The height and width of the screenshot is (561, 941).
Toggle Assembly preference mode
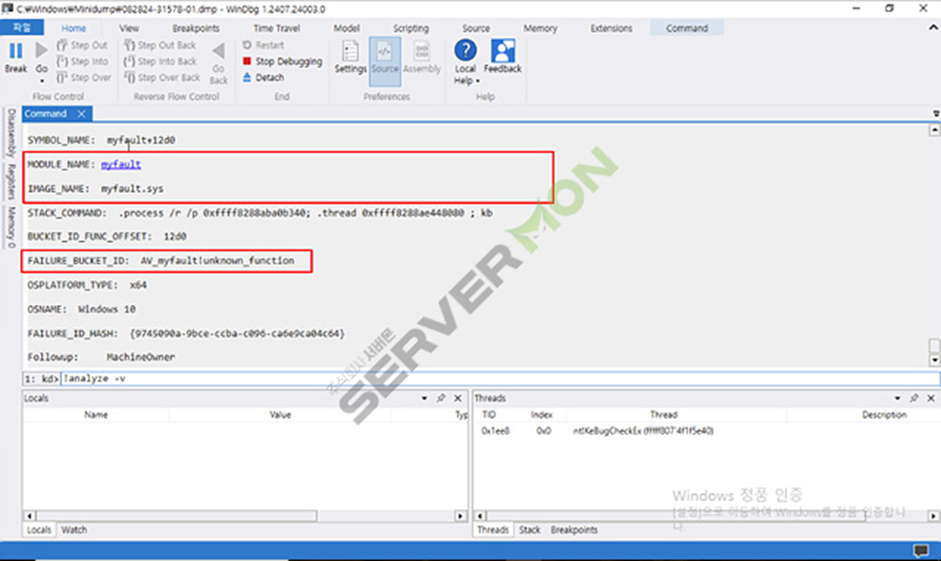tap(422, 57)
